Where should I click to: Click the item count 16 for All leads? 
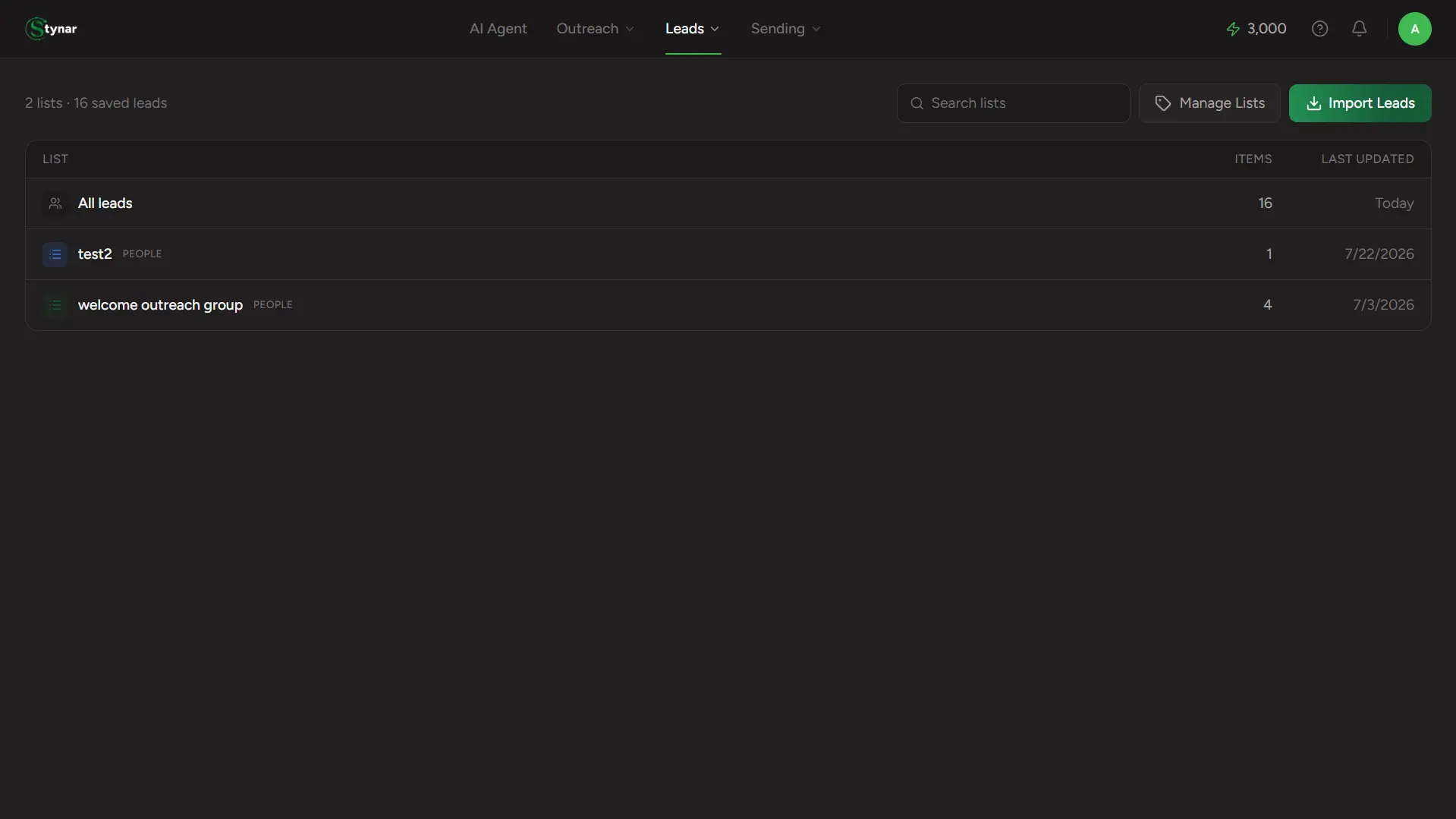point(1265,203)
